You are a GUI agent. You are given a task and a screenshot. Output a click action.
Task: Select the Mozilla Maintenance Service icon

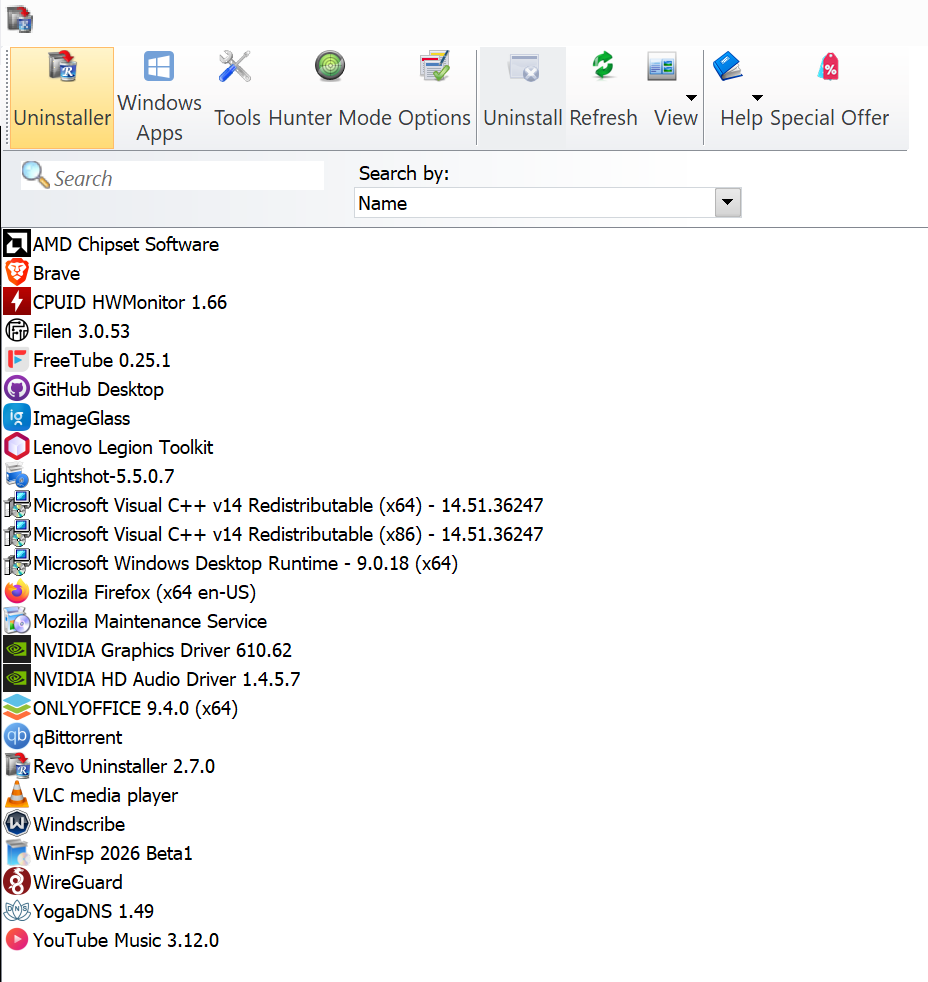click(17, 620)
